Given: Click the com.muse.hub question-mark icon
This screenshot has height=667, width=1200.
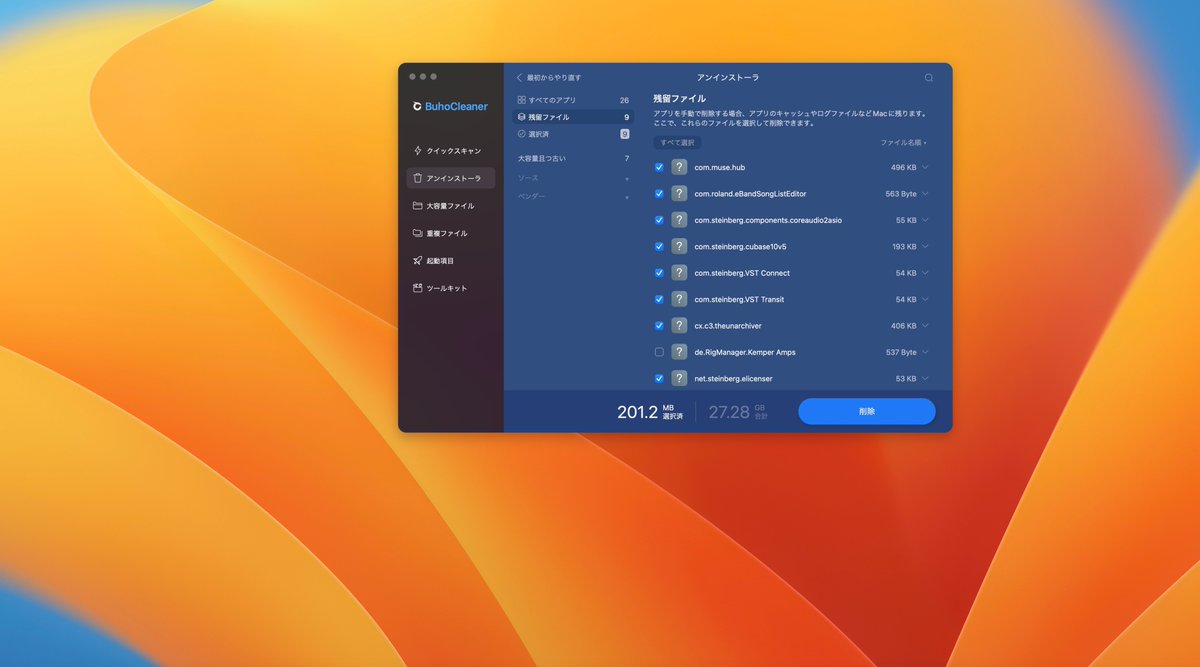Looking at the screenshot, I should (x=679, y=167).
